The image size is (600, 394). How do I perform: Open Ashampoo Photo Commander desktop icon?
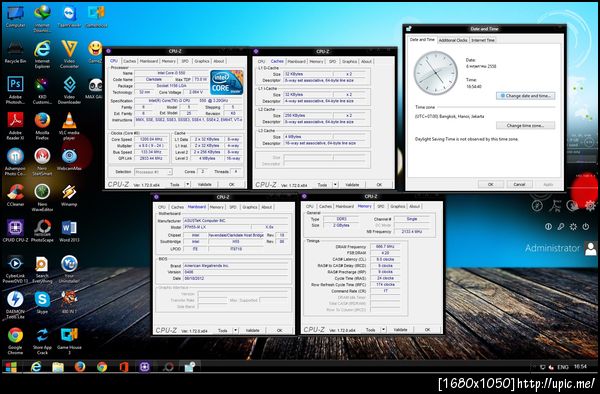click(x=15, y=161)
